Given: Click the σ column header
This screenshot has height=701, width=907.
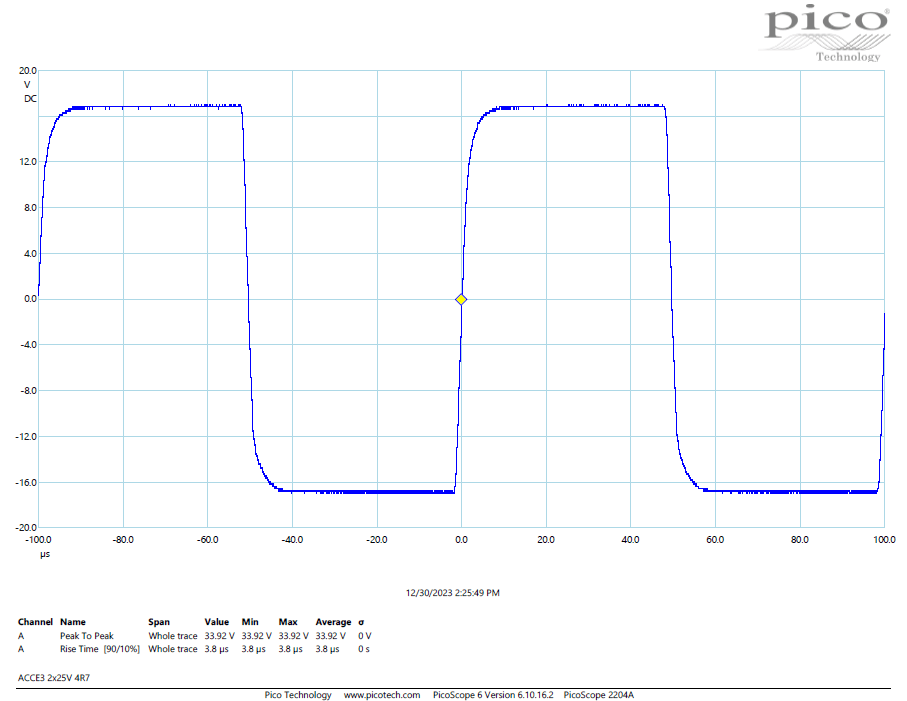Looking at the screenshot, I should click(361, 622).
